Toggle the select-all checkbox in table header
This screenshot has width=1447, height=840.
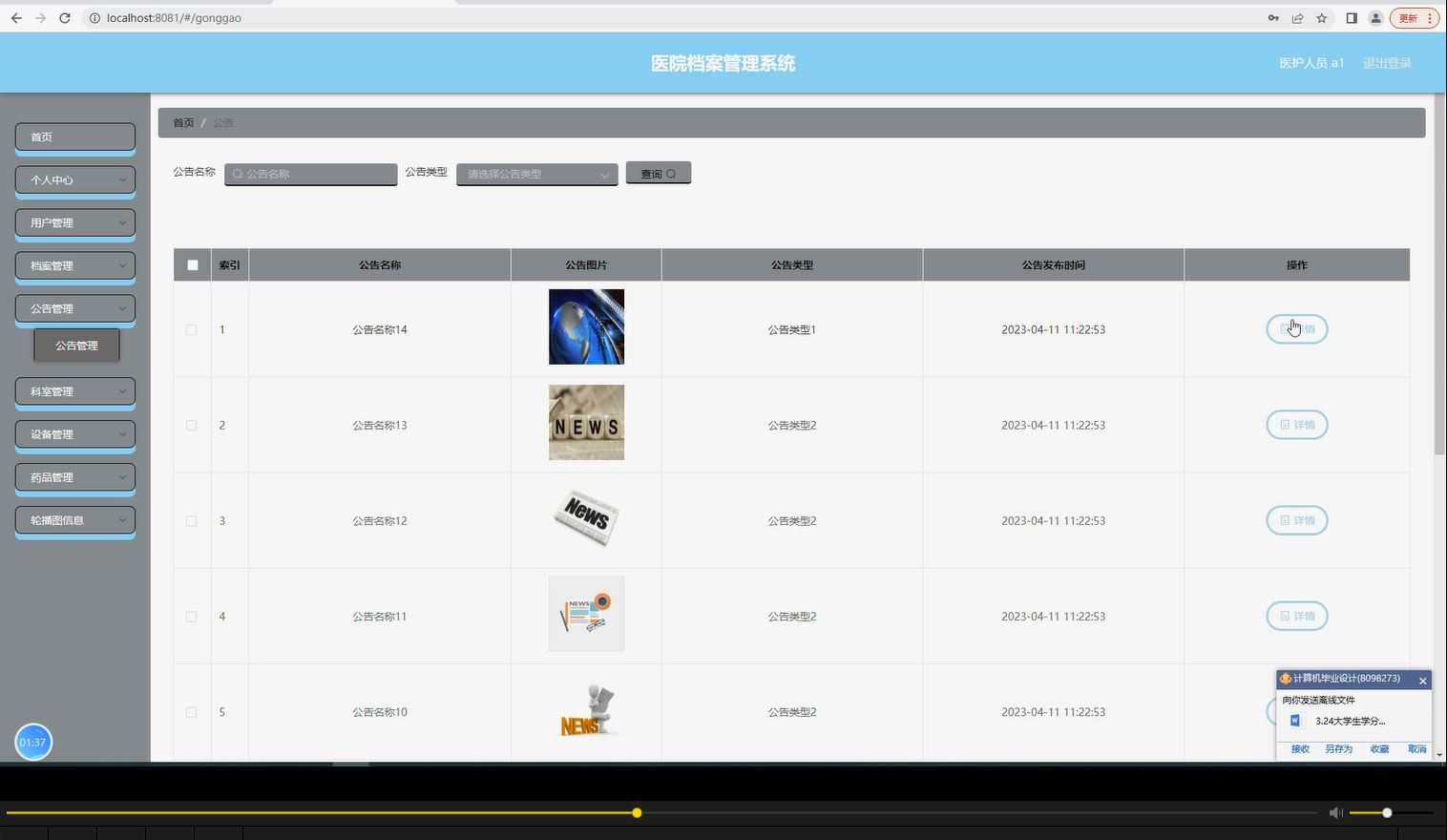pos(193,265)
